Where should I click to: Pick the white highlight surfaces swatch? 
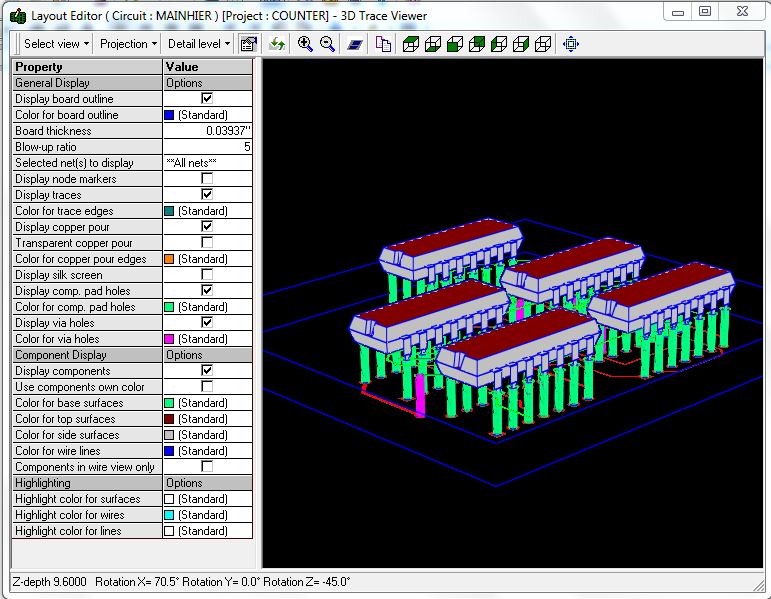tap(169, 499)
